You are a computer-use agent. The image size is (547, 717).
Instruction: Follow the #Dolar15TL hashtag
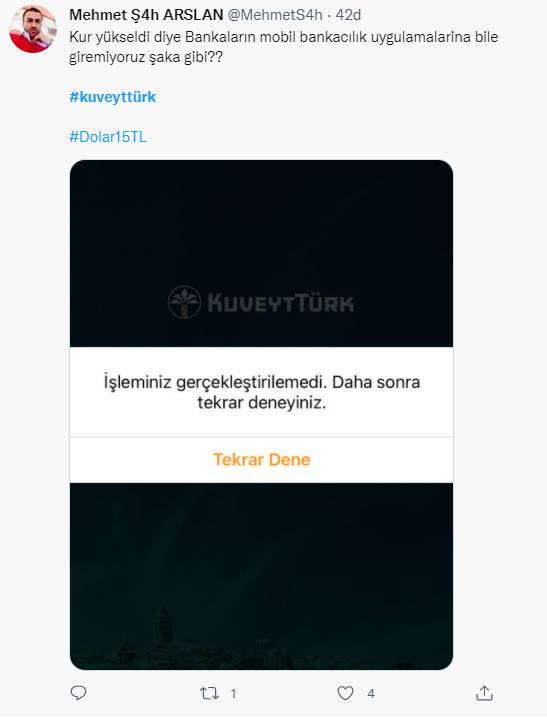click(108, 137)
